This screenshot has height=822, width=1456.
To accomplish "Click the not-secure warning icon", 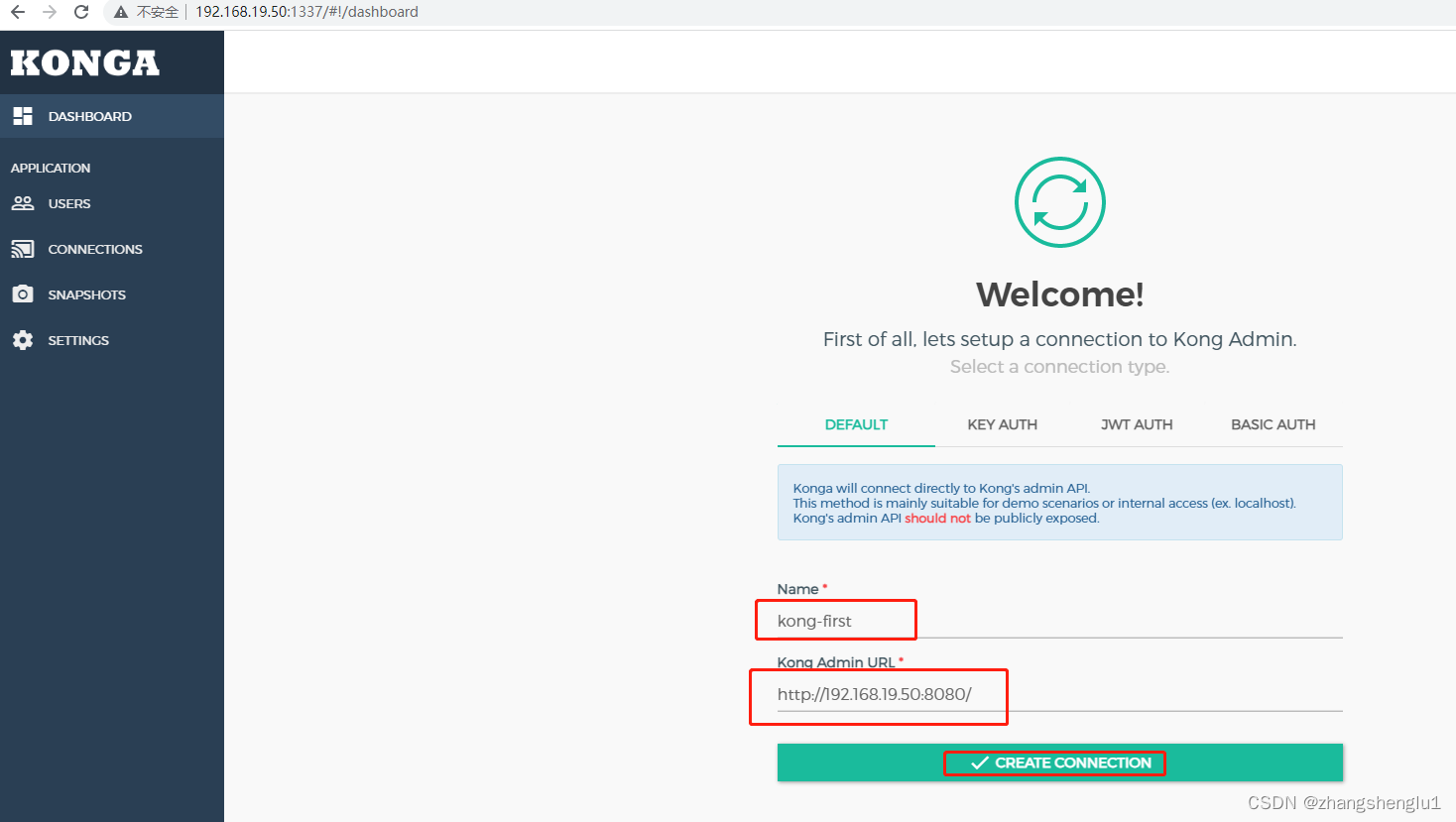I will pos(121,12).
